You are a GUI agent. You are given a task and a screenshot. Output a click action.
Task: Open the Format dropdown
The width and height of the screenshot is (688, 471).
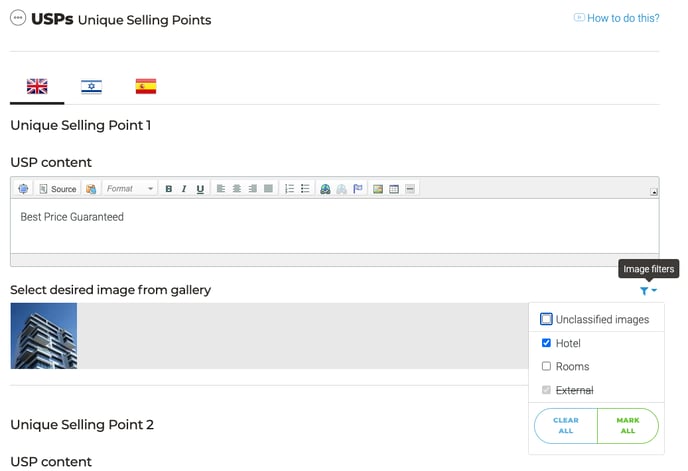pos(130,189)
